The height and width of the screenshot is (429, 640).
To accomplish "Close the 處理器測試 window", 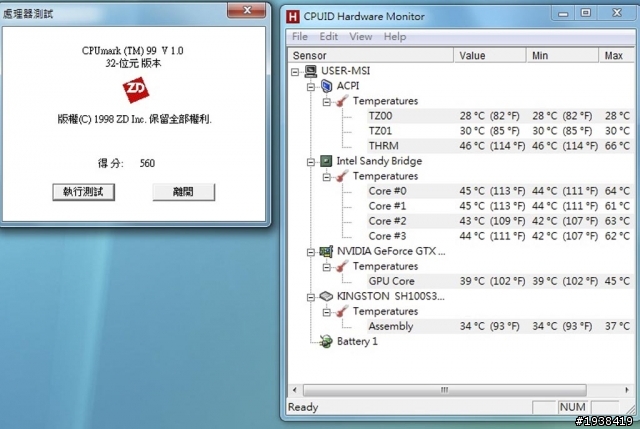I will 247,10.
